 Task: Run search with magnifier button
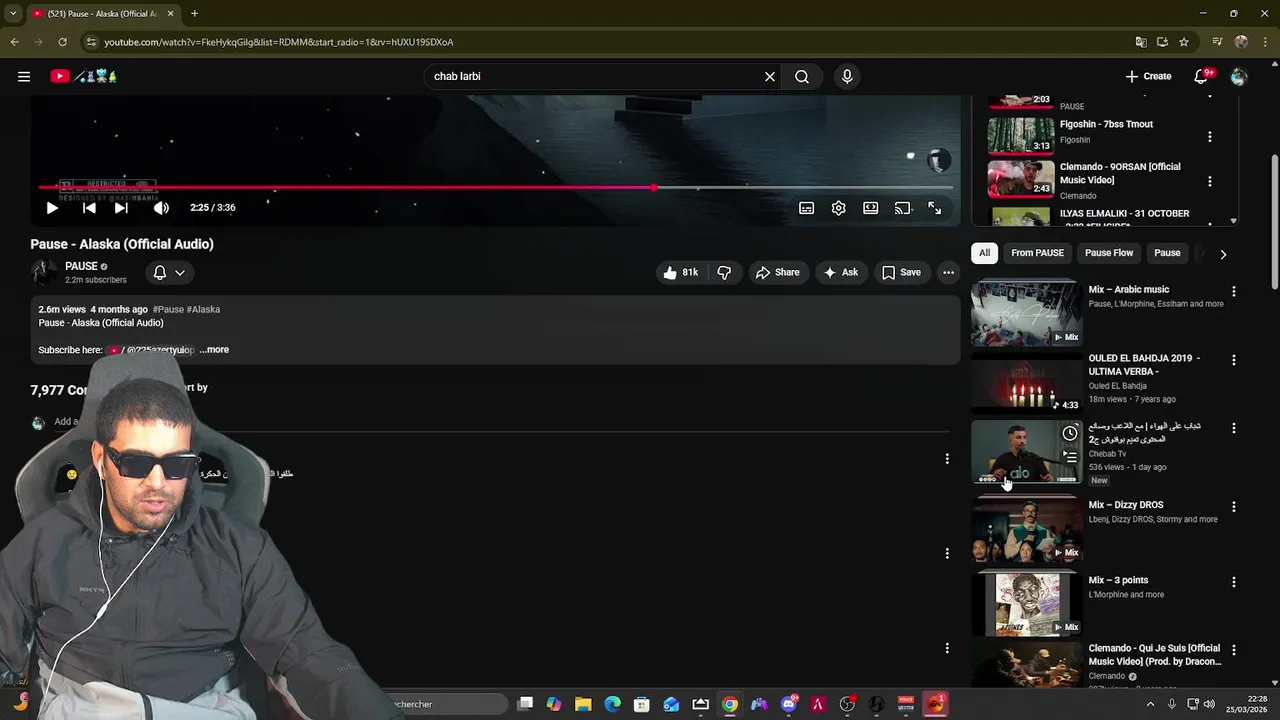click(x=802, y=76)
